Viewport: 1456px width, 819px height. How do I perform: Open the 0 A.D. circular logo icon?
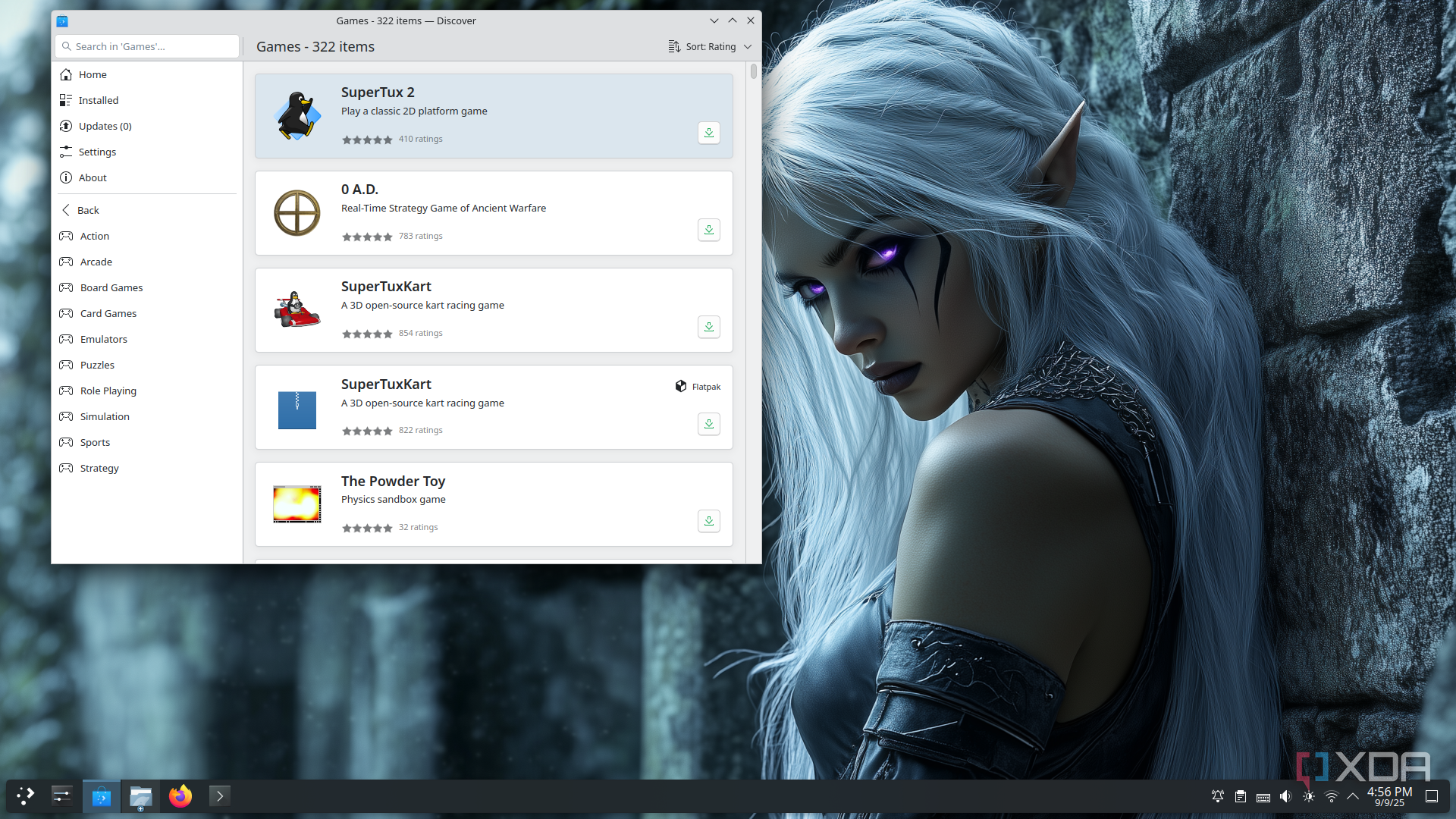(297, 213)
